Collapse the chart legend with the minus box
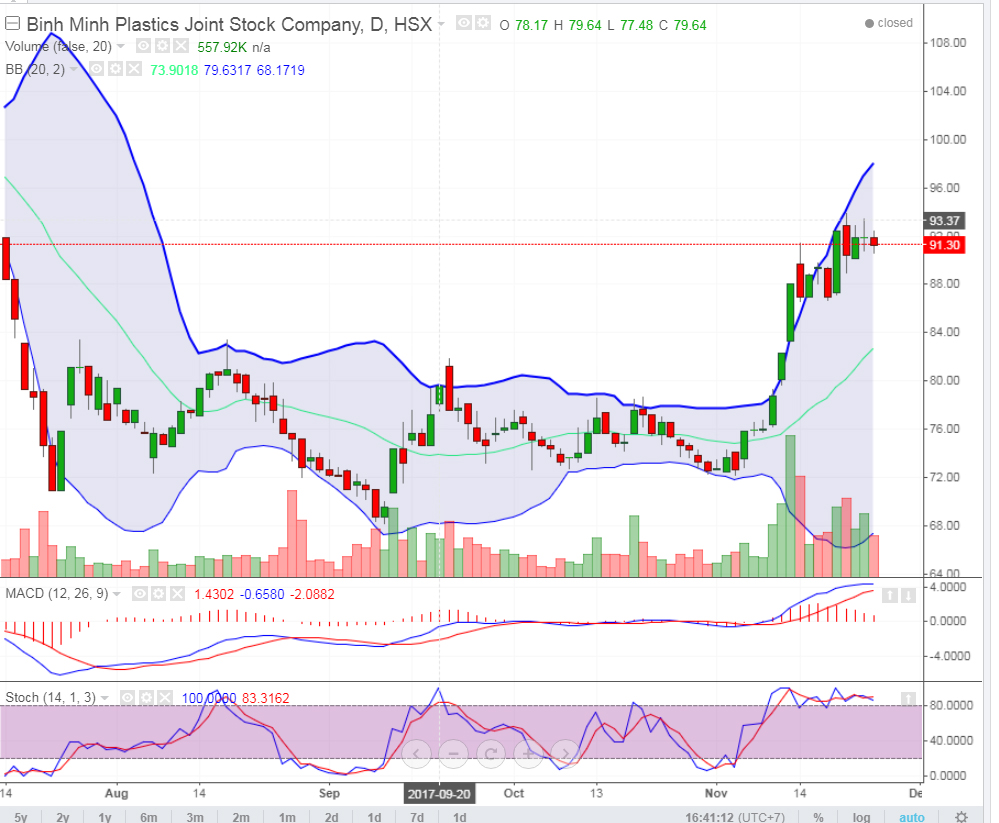999x823 pixels. 12,24
